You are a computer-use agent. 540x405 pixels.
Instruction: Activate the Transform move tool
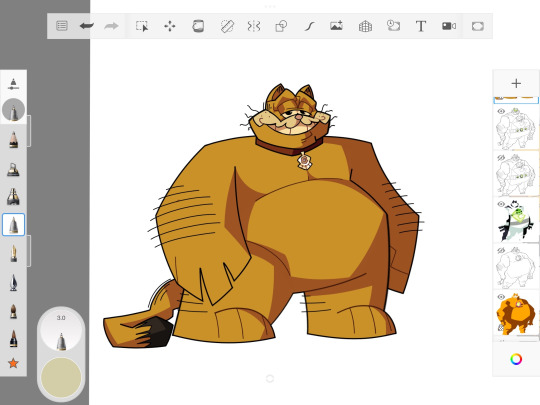(169, 26)
